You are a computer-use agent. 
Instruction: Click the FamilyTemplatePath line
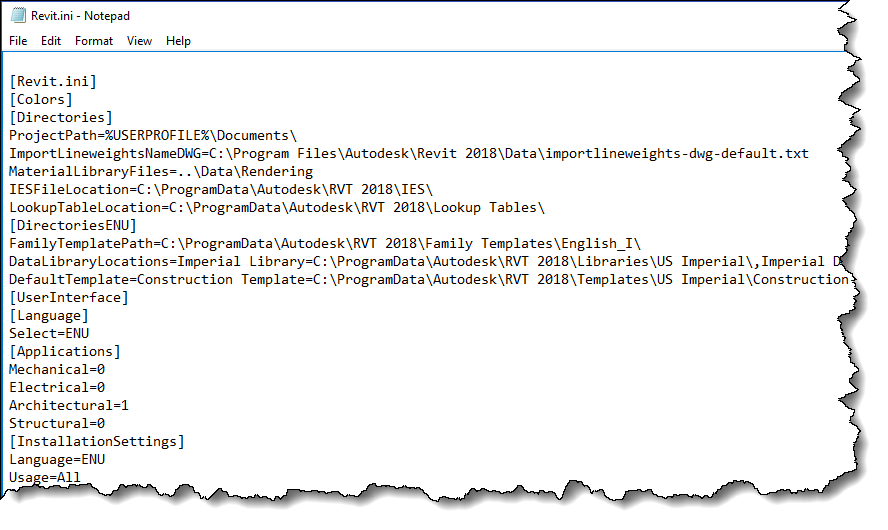coord(325,244)
